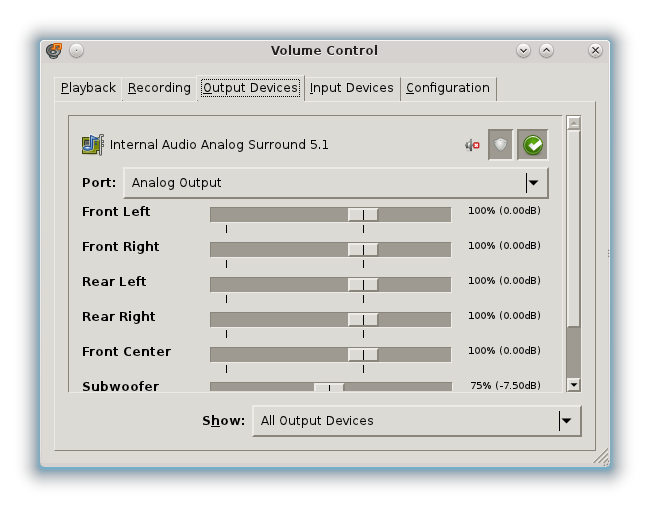Click the Subwoofer volume slider handle
The image size is (650, 507).
click(329, 387)
